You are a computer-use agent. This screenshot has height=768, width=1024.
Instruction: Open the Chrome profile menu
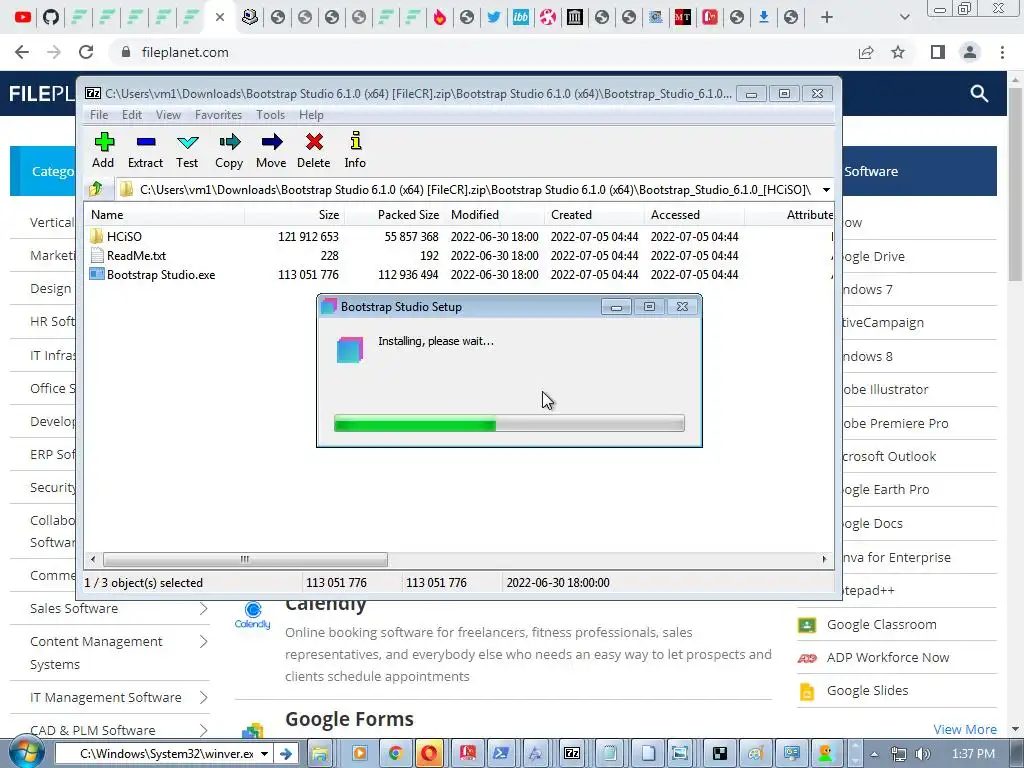click(x=970, y=52)
